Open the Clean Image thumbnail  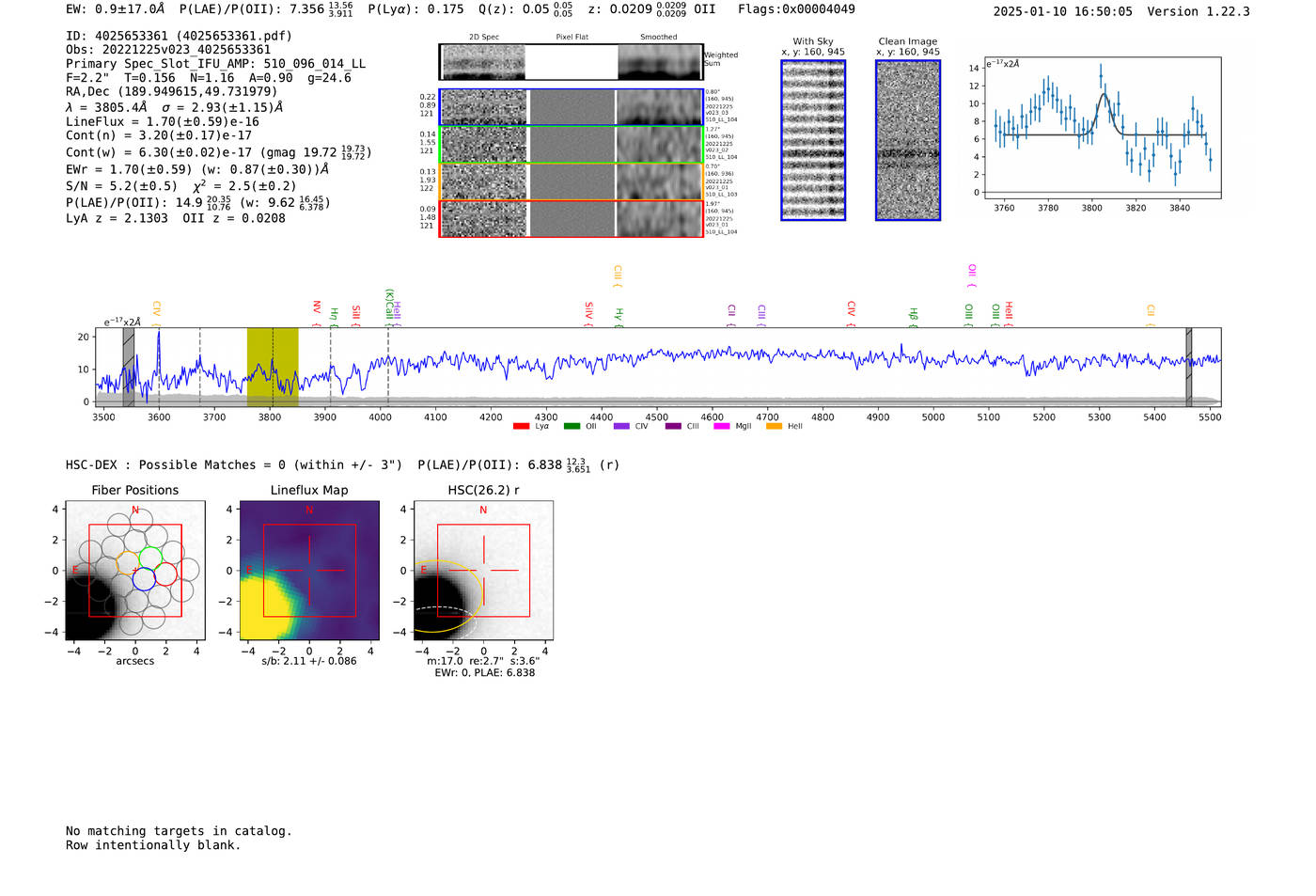pos(908,140)
